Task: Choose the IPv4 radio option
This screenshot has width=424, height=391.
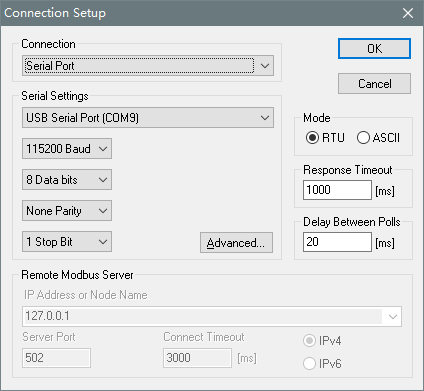Action: coord(309,341)
